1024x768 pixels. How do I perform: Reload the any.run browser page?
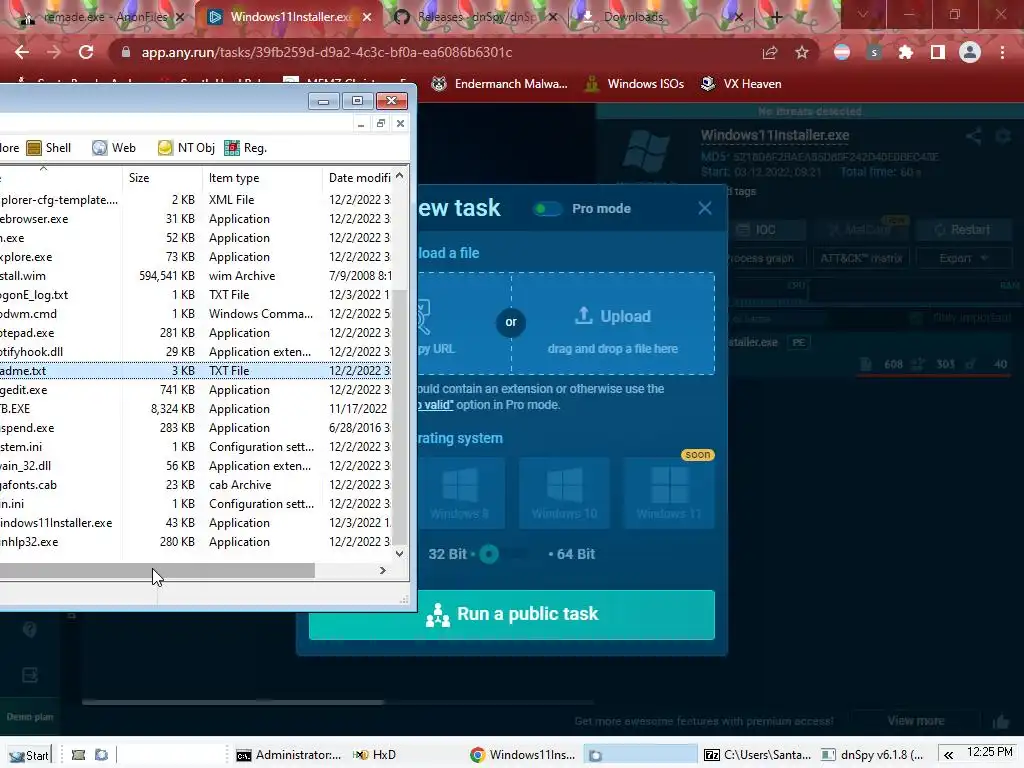click(x=86, y=52)
